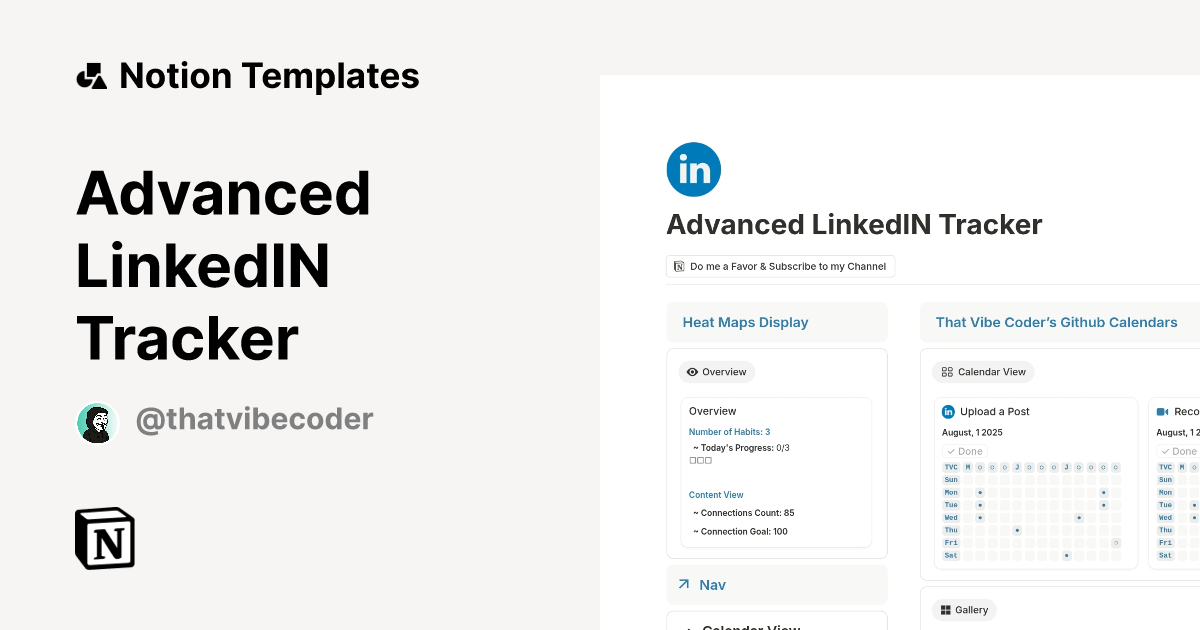Click the Notion N logo in the sidebar
Image resolution: width=1200 pixels, height=630 pixels.
(x=104, y=538)
